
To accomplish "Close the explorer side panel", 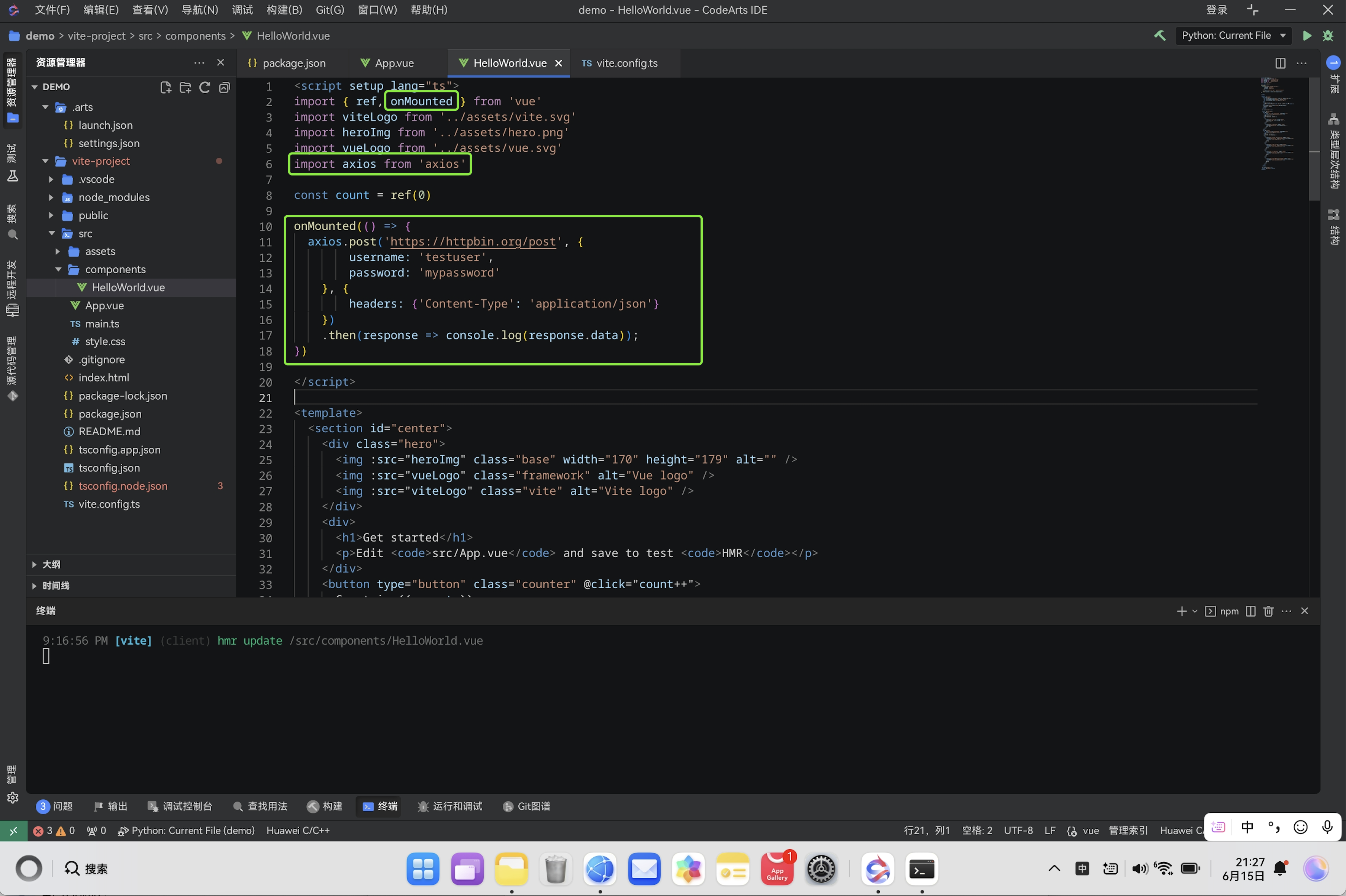I will coord(220,62).
